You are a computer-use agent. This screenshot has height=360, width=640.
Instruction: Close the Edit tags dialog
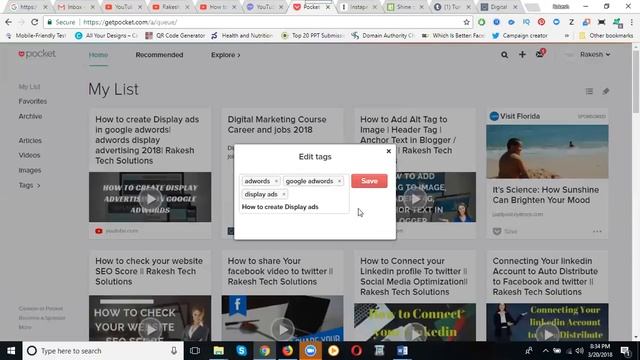(389, 151)
